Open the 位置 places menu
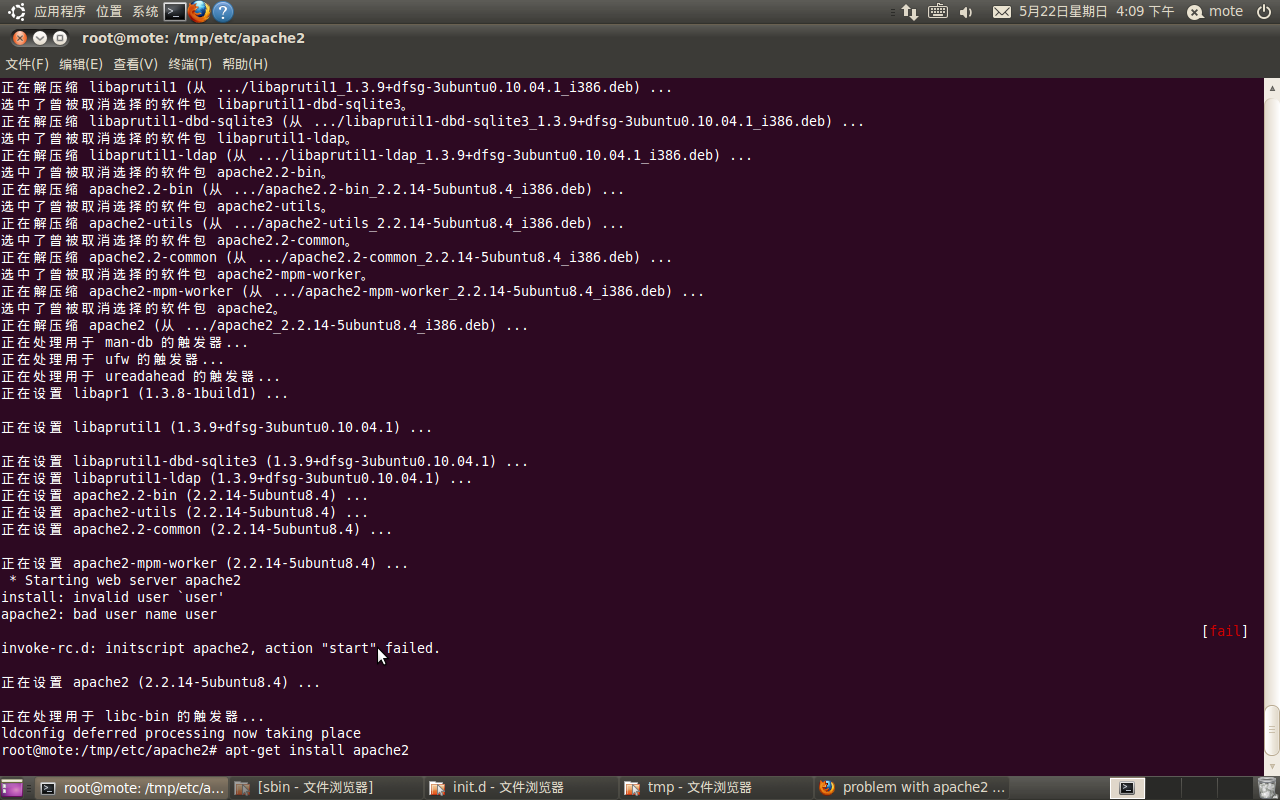Viewport: 1280px width, 800px height. point(109,12)
